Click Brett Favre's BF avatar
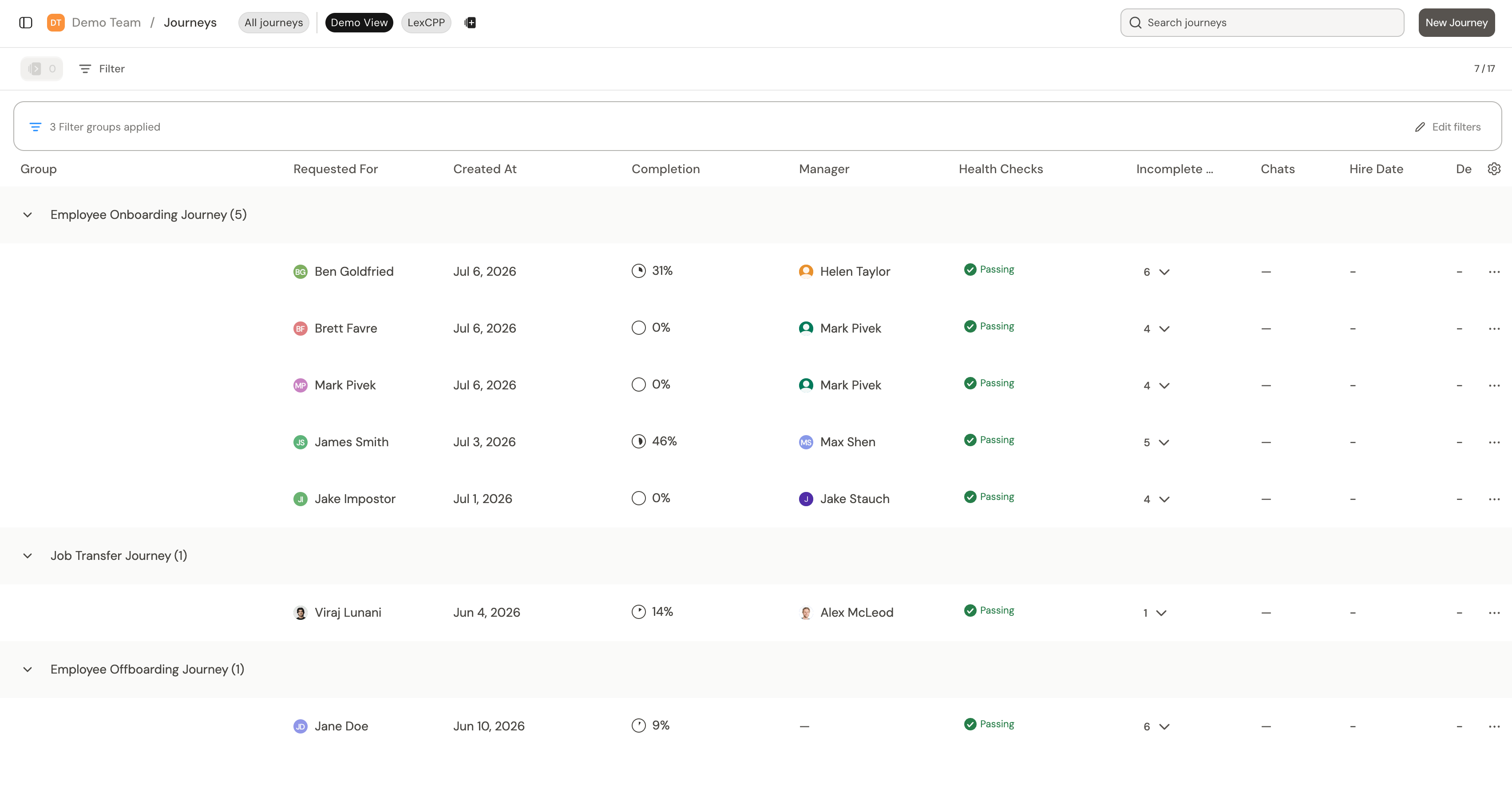The image size is (1512, 785). tap(300, 329)
